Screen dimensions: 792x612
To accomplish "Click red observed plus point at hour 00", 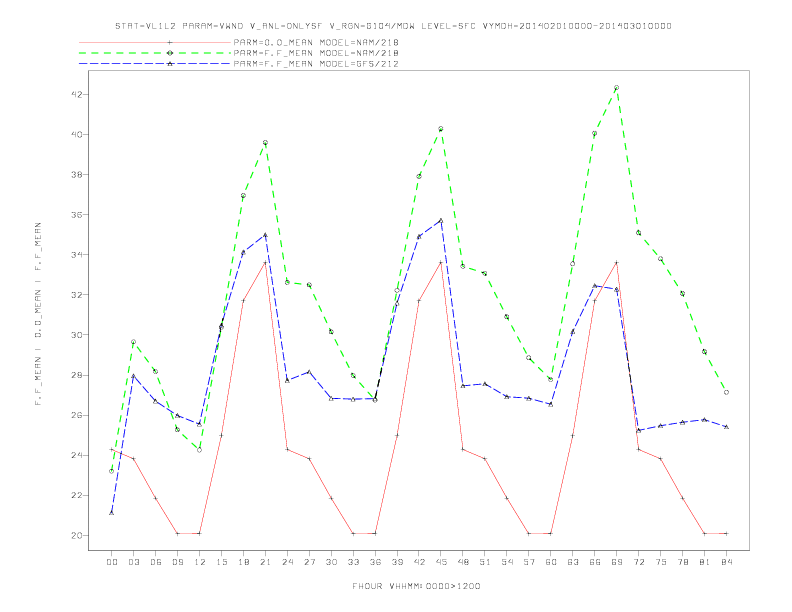I will [112, 449].
